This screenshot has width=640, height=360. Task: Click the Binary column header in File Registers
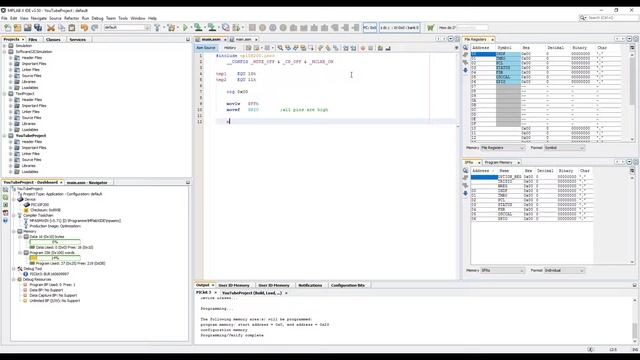tap(579, 48)
